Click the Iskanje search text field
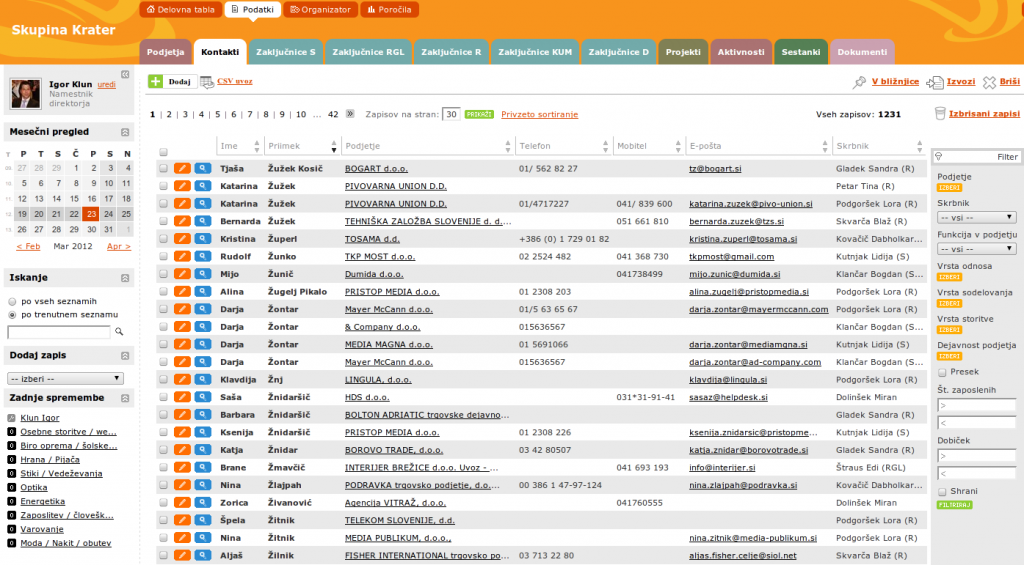Viewport: 1024px width, 565px height. click(59, 332)
